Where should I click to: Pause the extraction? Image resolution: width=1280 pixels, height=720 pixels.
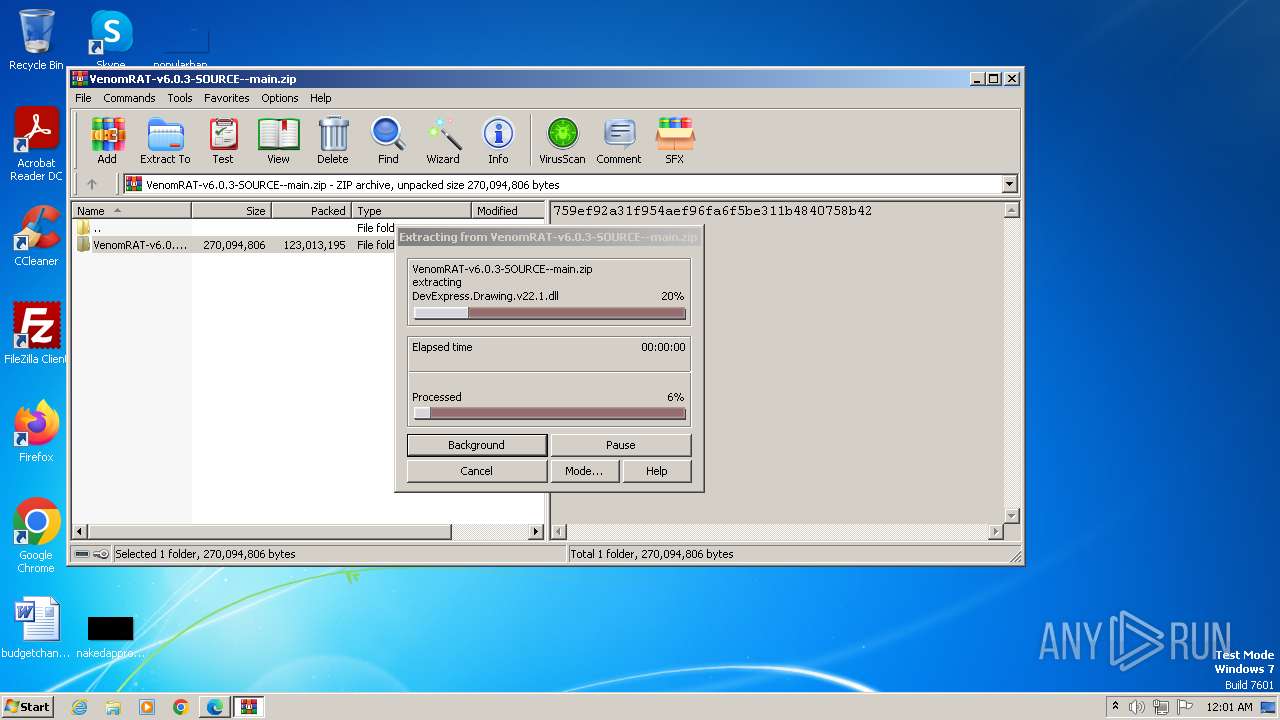621,445
